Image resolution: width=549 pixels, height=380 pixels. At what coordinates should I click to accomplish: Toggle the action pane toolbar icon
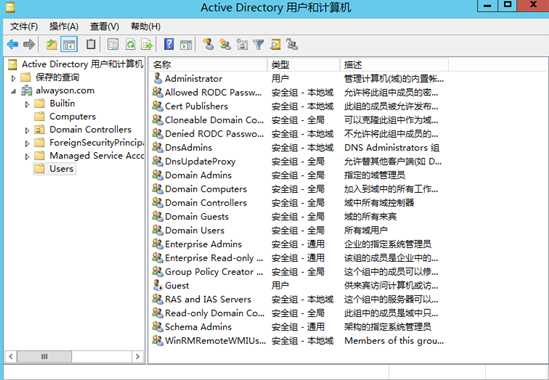(x=186, y=44)
